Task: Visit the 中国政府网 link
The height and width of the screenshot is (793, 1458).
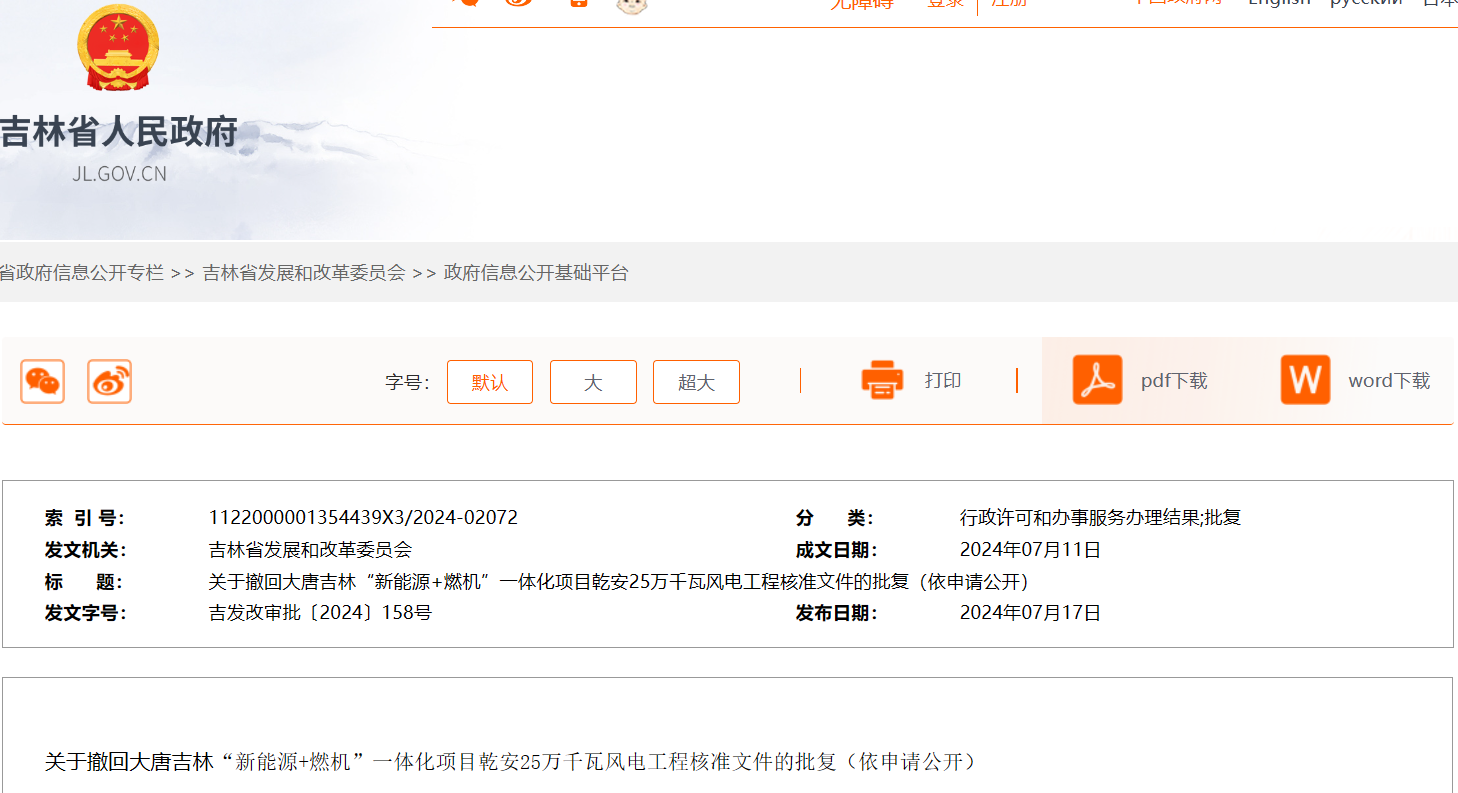Action: (x=1180, y=4)
